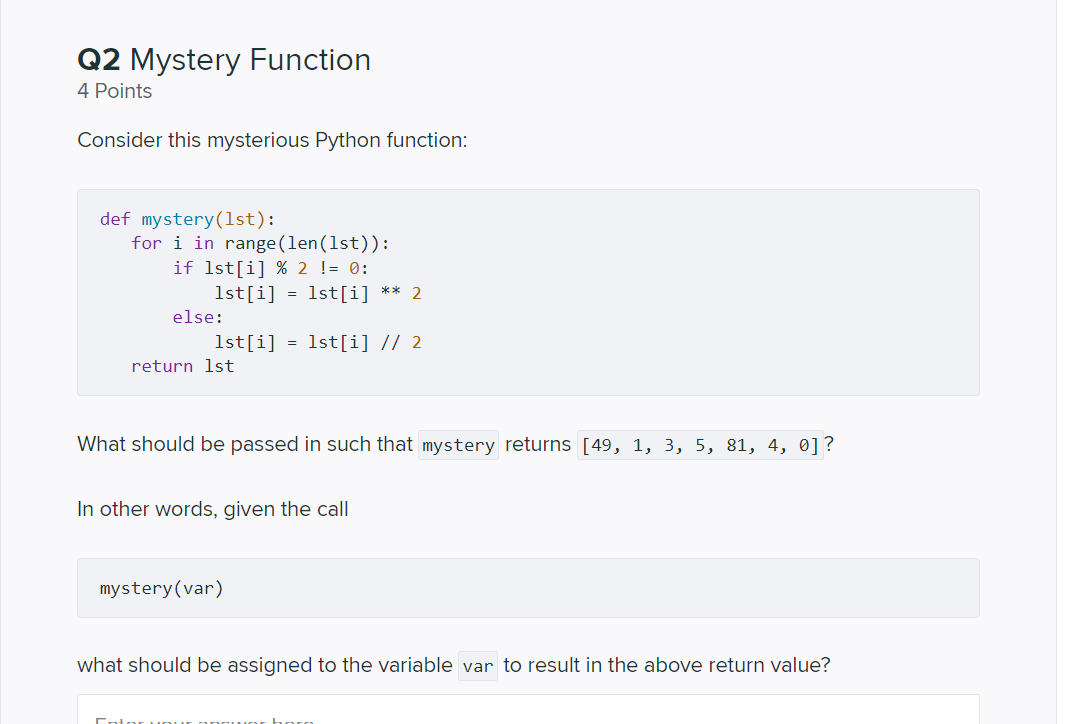Click the expected output [49, 1, 3, 5, 81, 4, 0]
1068x724 pixels.
[700, 444]
